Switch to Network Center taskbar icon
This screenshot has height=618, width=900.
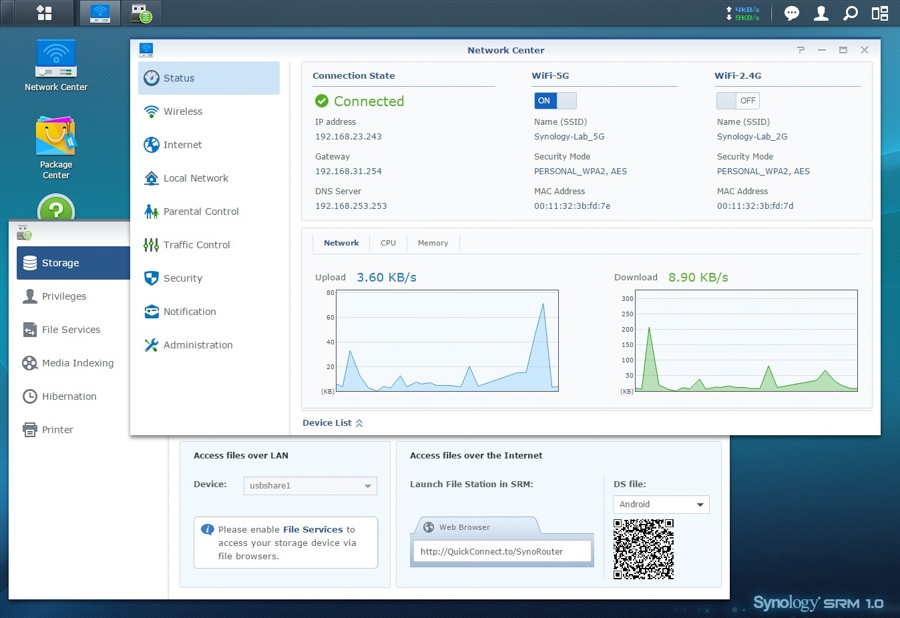[100, 13]
